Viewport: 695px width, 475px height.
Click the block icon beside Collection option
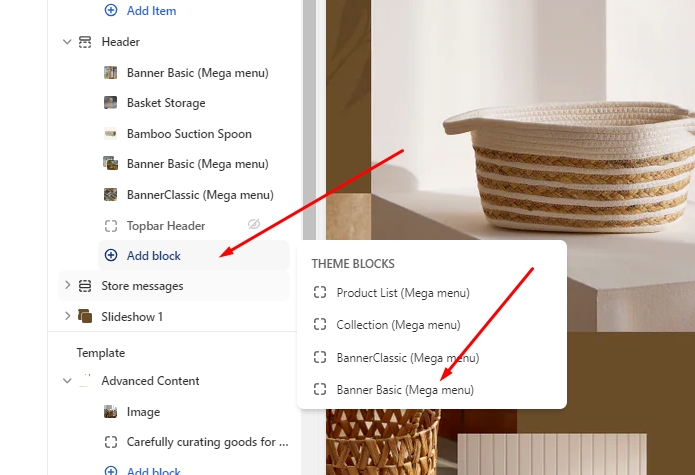click(x=320, y=325)
